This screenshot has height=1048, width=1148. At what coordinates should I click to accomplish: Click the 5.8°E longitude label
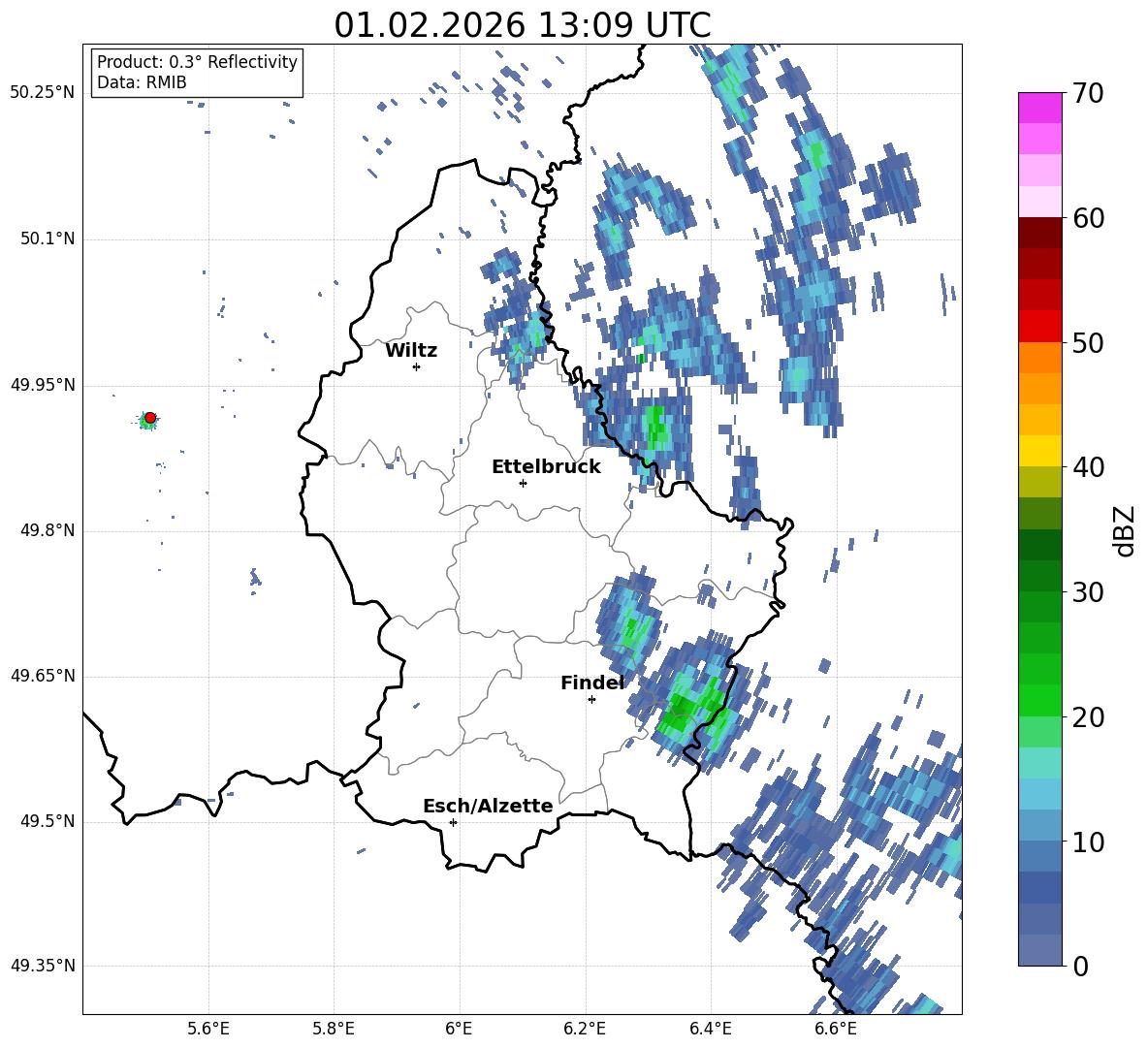pyautogui.click(x=334, y=1029)
